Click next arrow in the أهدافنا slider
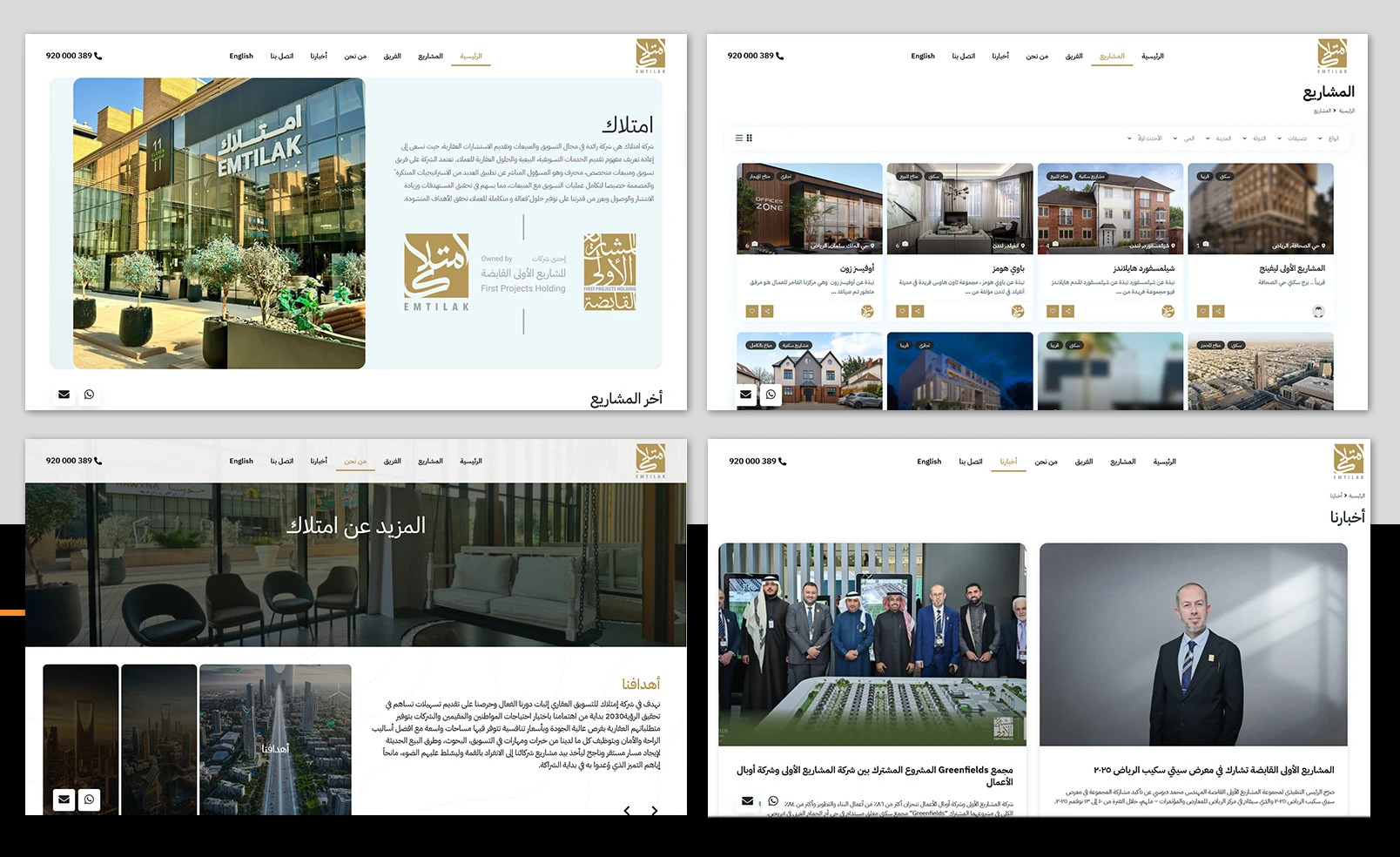 [655, 810]
